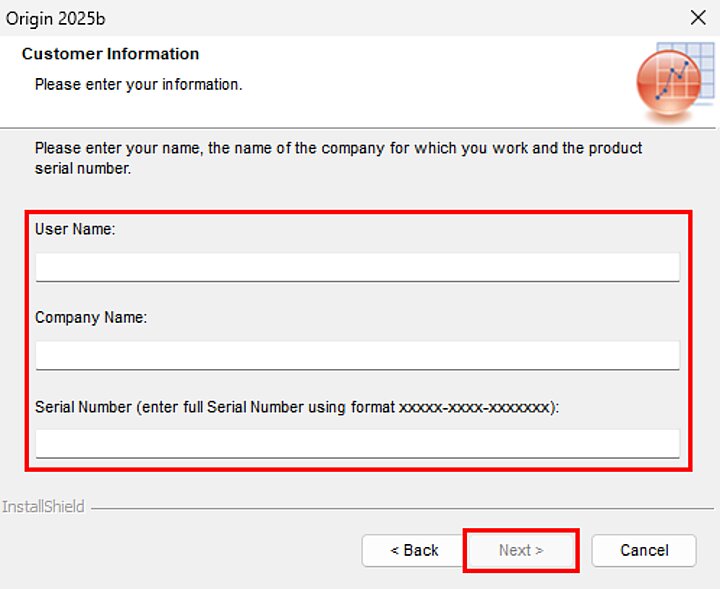Close the Origin 2025b installer window
Screen dimensions: 720x589
(x=698, y=17)
